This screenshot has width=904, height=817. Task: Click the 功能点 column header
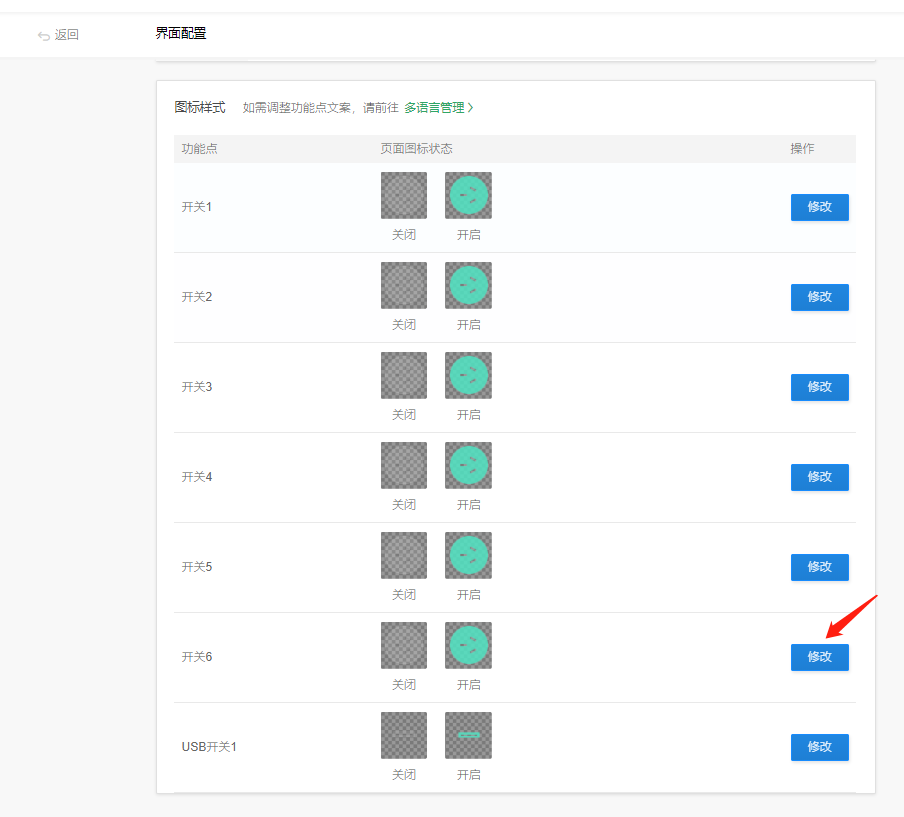(200, 149)
